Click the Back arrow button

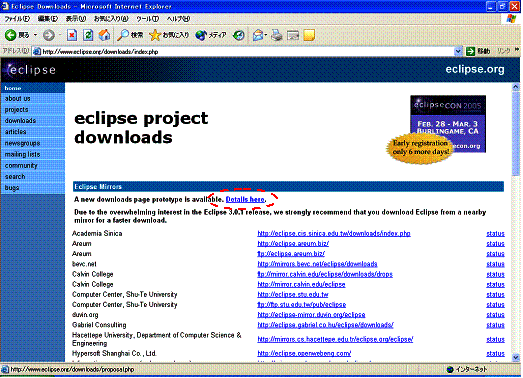[x=11, y=35]
